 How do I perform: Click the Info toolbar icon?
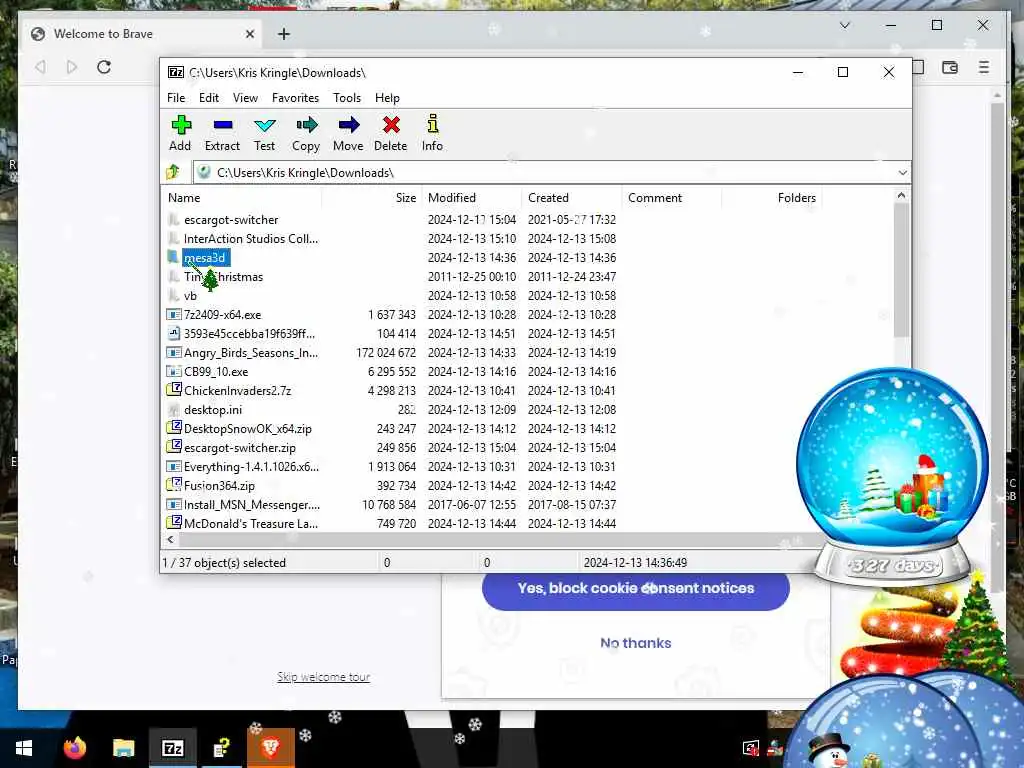[432, 124]
